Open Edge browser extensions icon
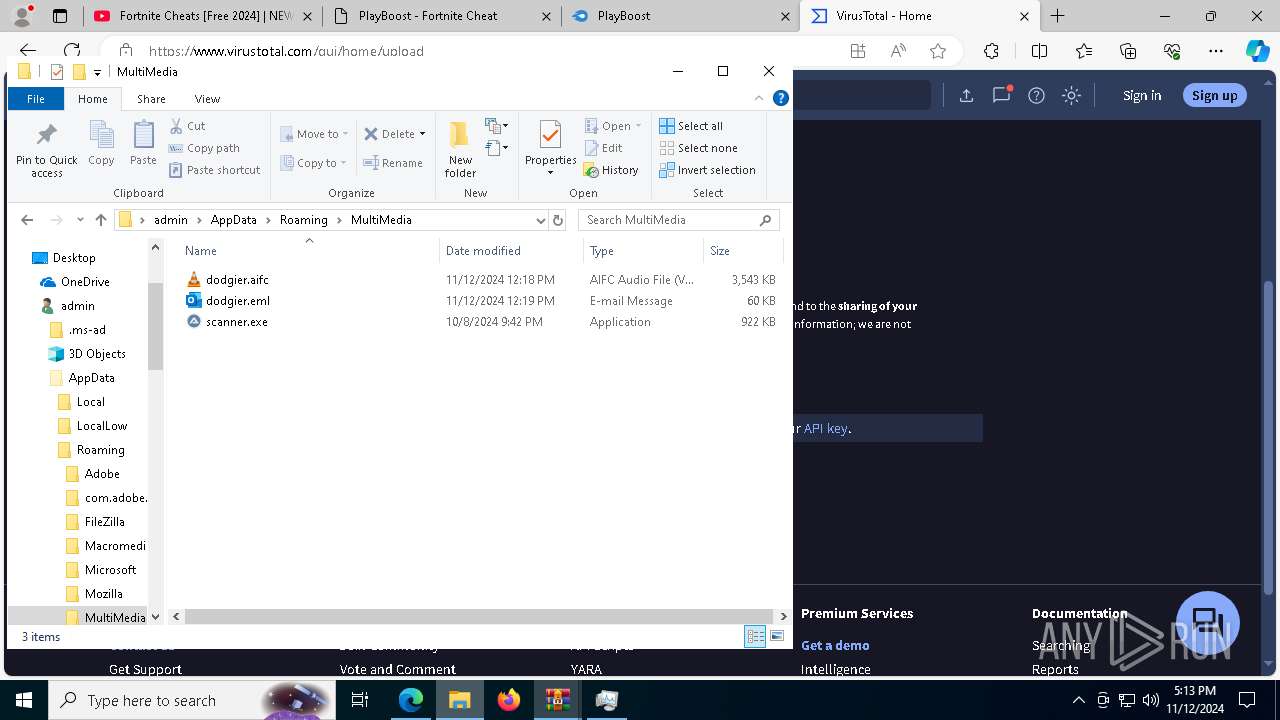The width and height of the screenshot is (1280, 720). point(991,51)
